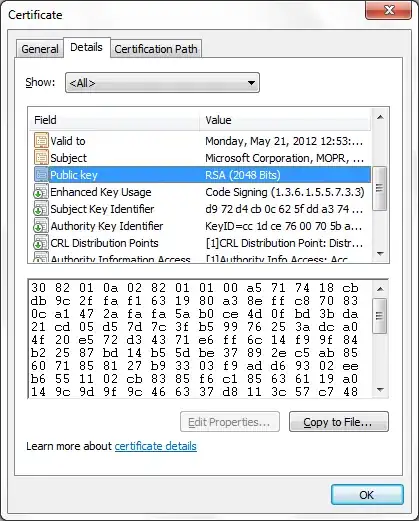Sort by the Value column header

(285, 120)
